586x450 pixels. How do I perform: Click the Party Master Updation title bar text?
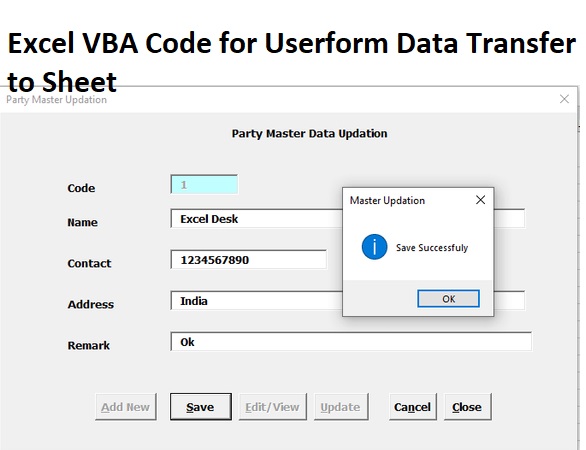(x=56, y=100)
